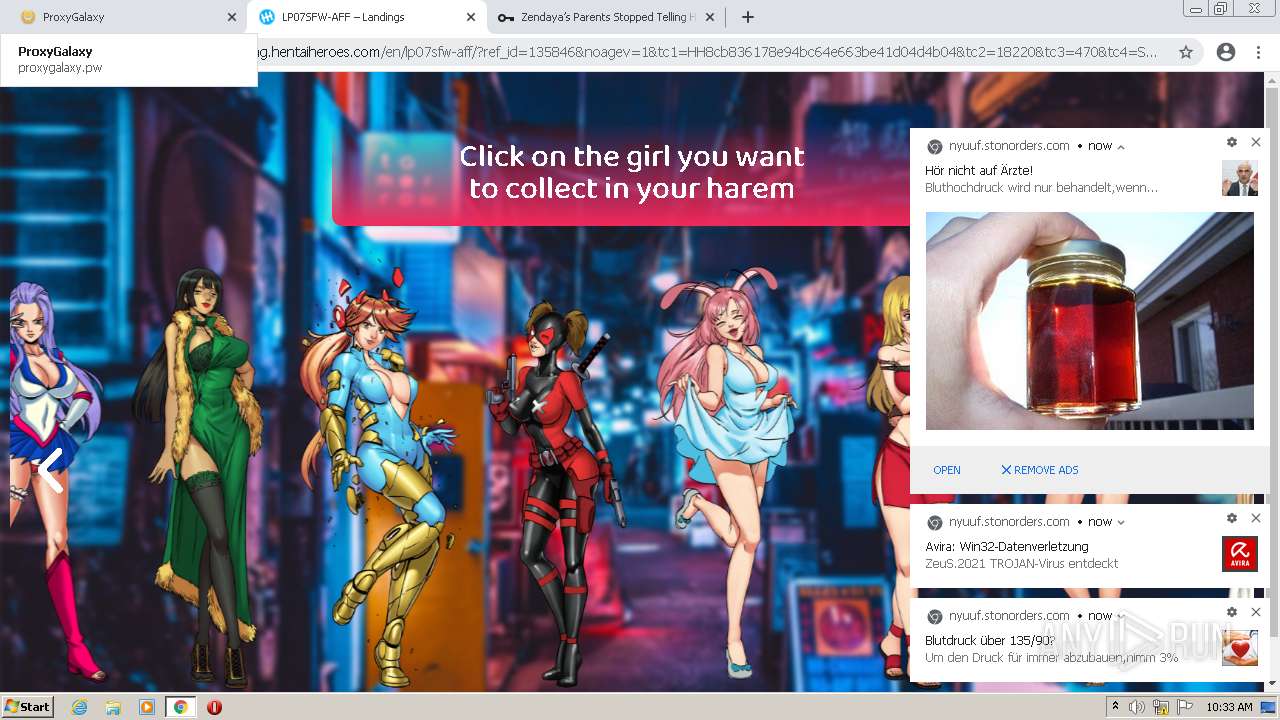Open the Chrome three-dot menu
The height and width of the screenshot is (720, 1280).
pos(1258,52)
